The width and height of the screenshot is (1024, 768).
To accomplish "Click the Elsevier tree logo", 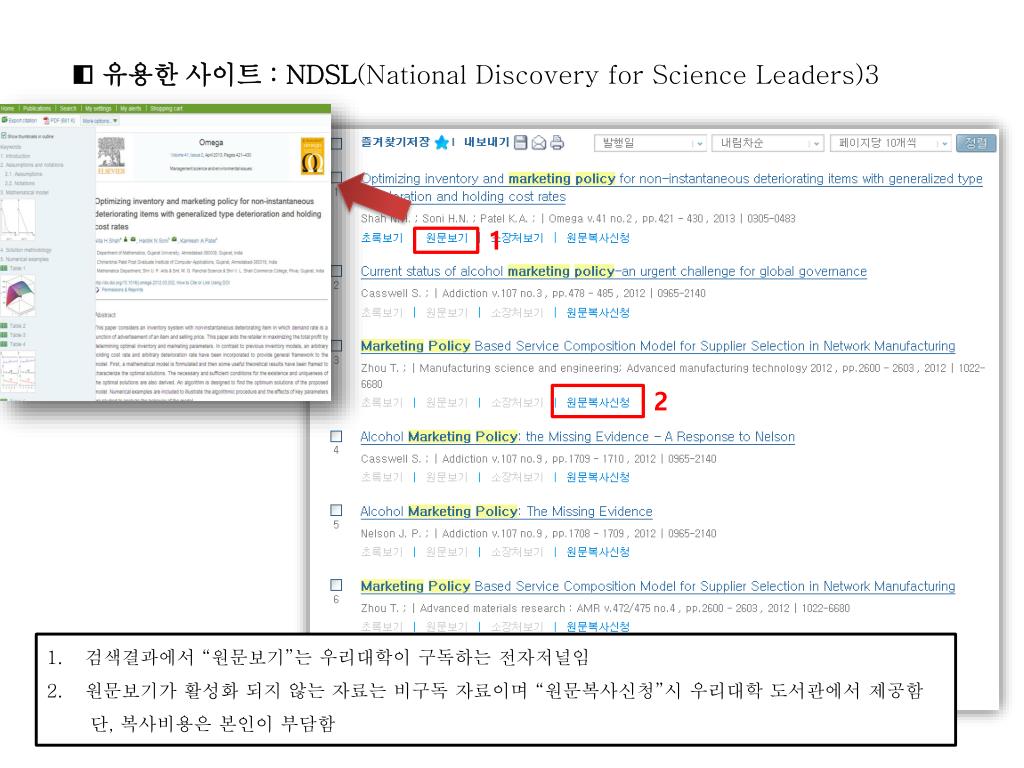I will pos(111,155).
